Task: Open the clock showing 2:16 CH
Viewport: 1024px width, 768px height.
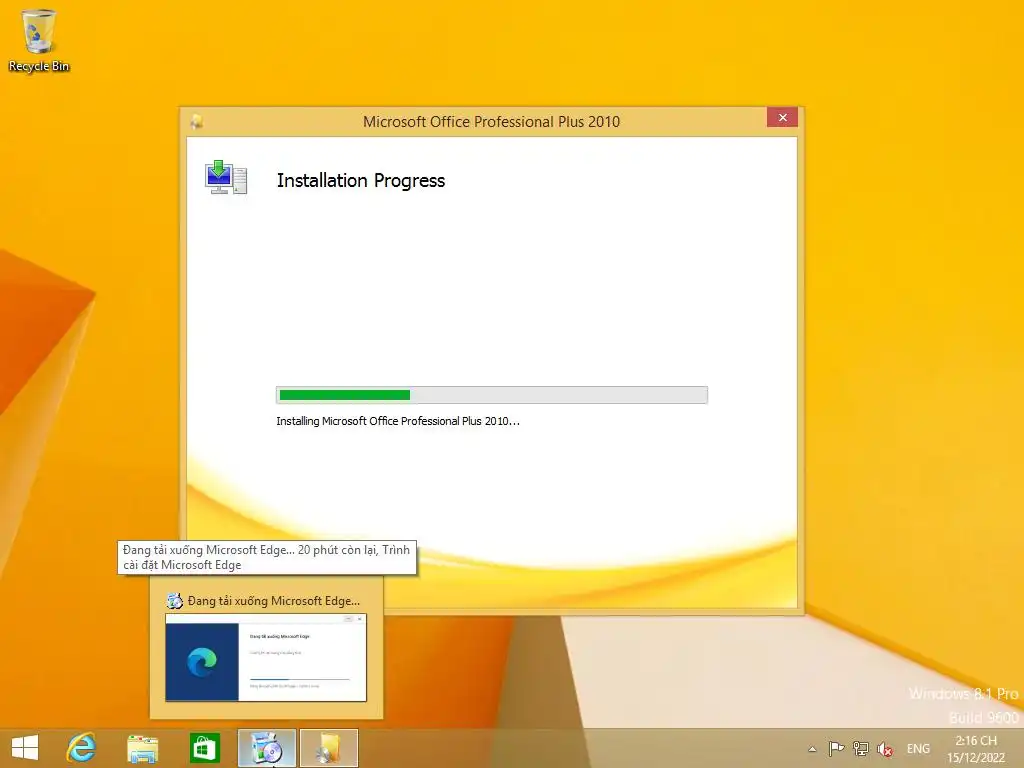Action: (x=976, y=749)
